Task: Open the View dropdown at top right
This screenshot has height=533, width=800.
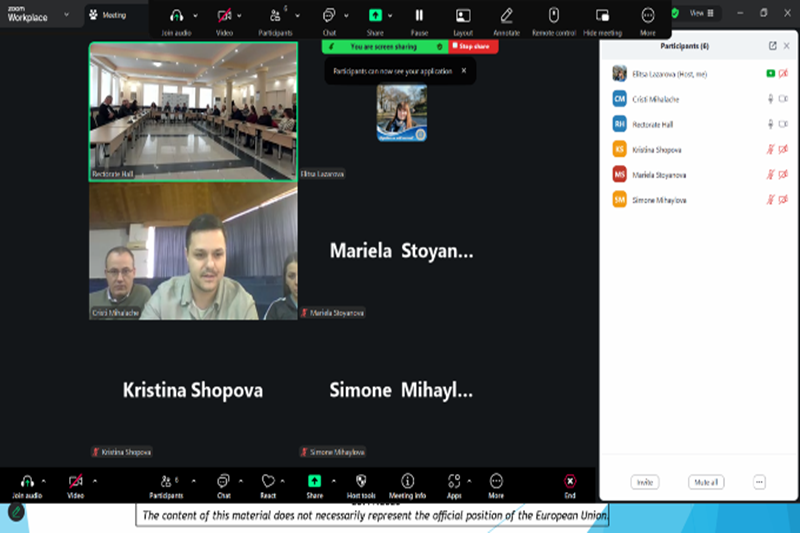Action: point(703,13)
